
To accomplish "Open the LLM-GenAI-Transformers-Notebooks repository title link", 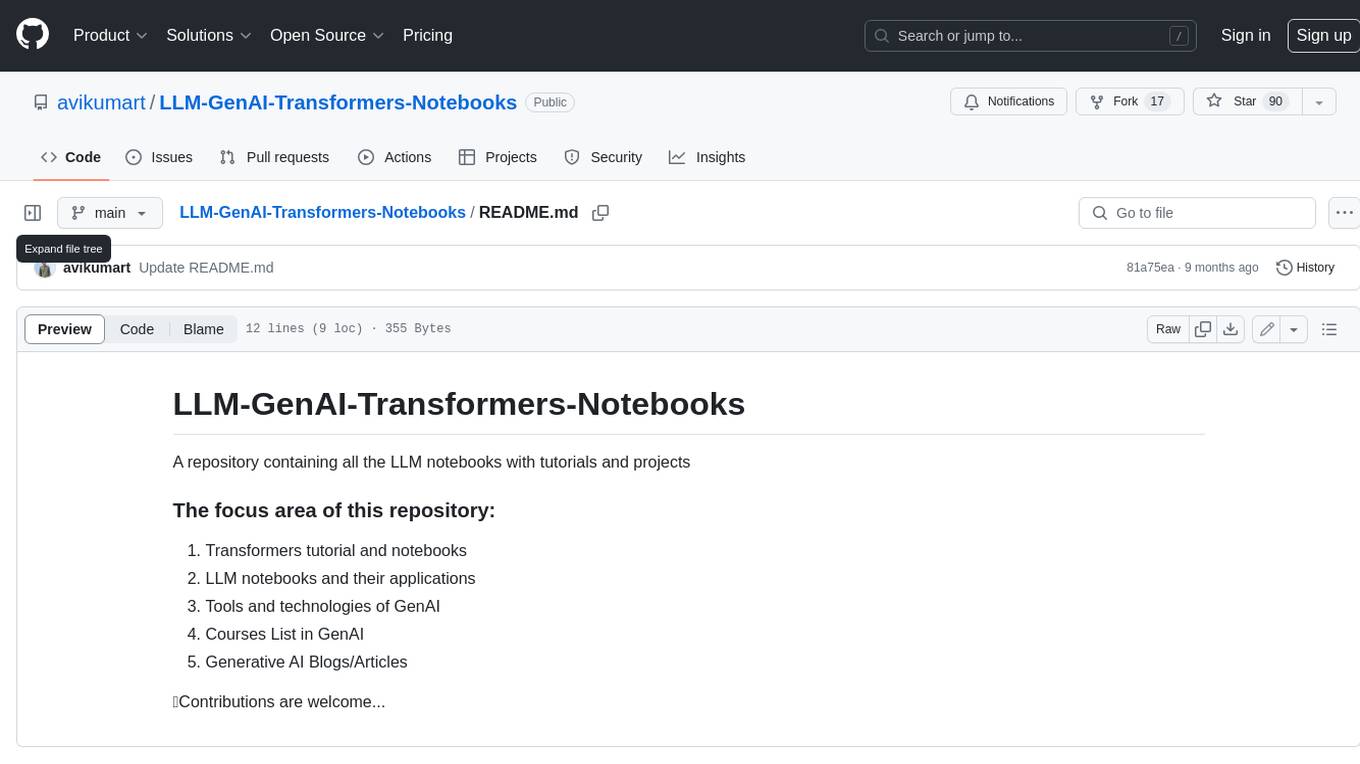I will click(338, 102).
